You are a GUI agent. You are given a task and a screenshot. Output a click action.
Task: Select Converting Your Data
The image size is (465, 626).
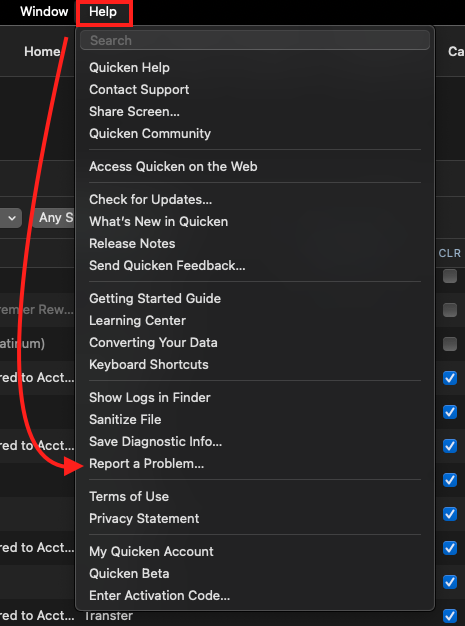[153, 342]
